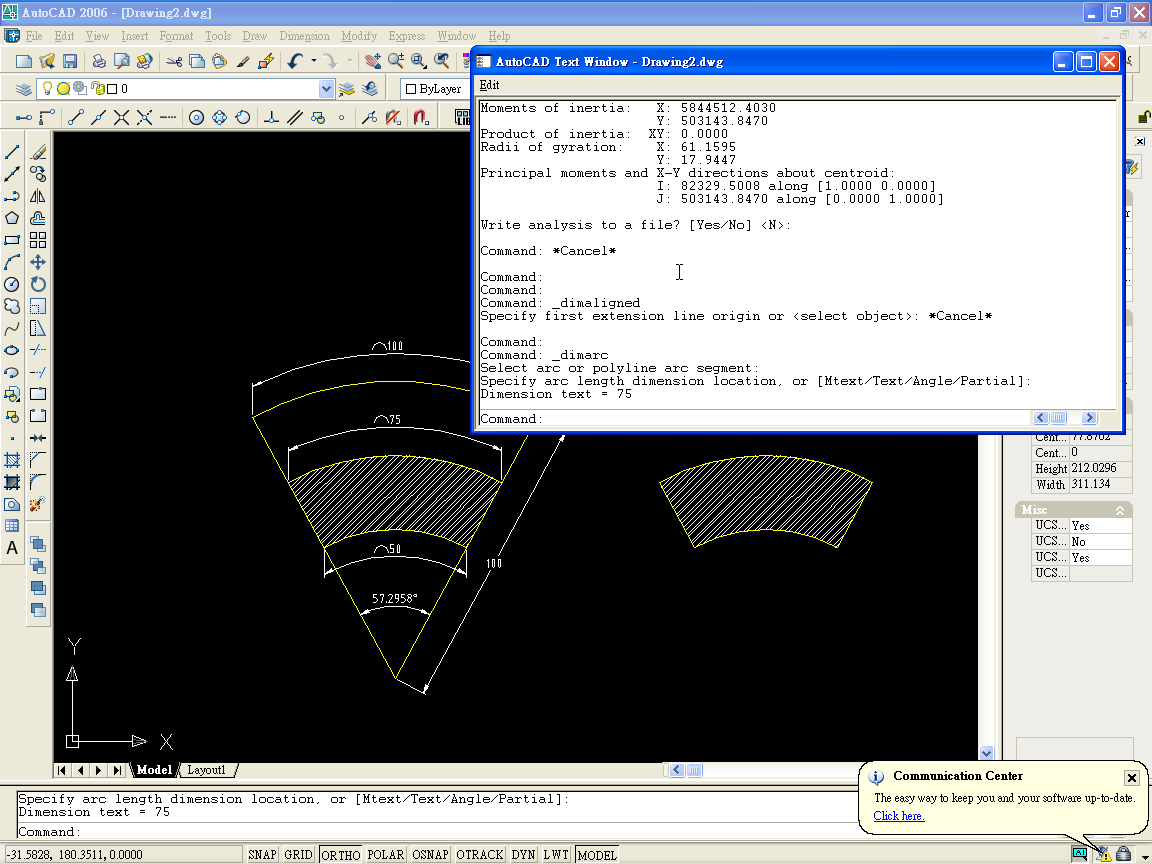Screen dimensions: 1152x864
Task: Select the Mirror modify tool
Action: coord(38,196)
